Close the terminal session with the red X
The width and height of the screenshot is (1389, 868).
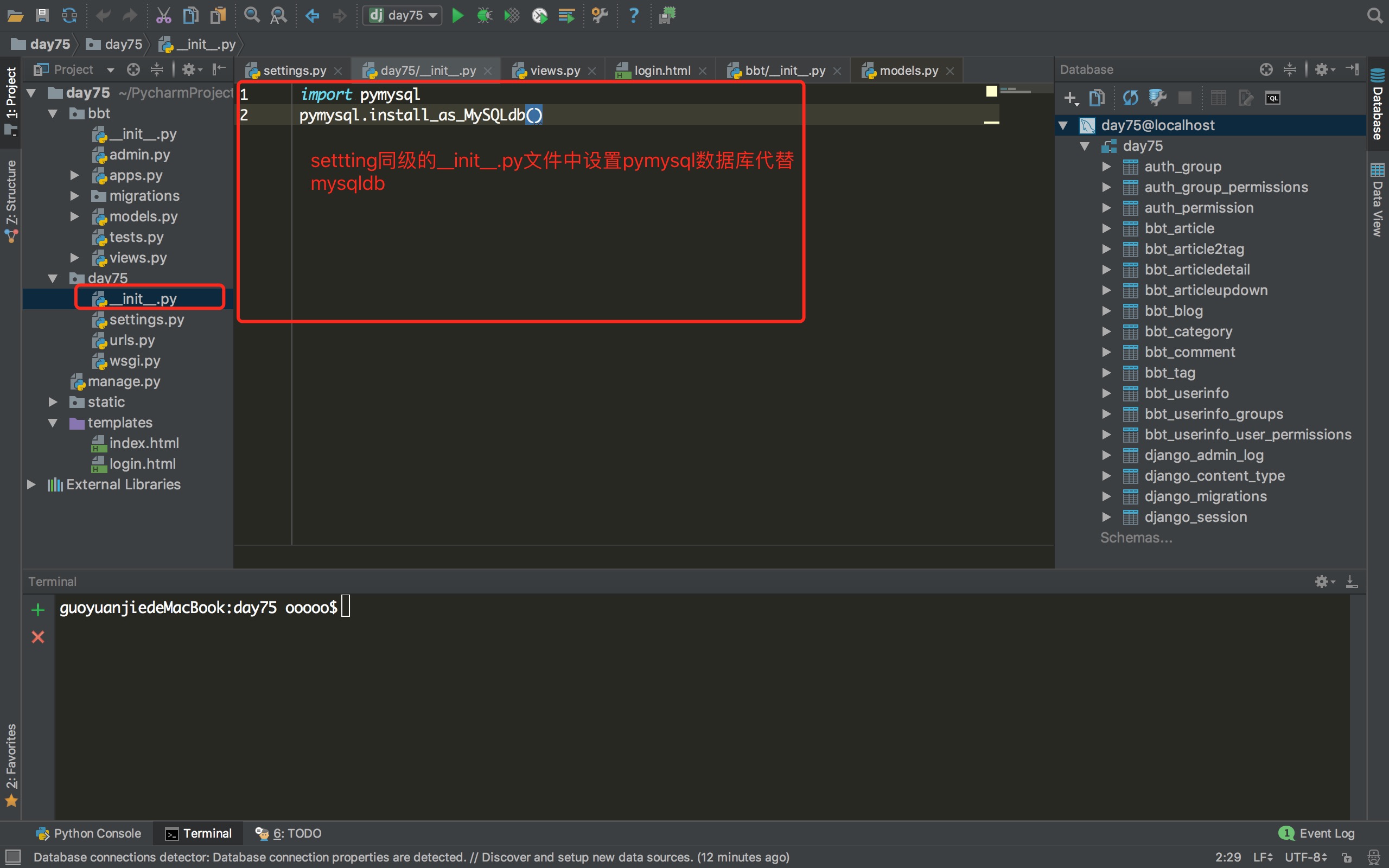pyautogui.click(x=38, y=637)
